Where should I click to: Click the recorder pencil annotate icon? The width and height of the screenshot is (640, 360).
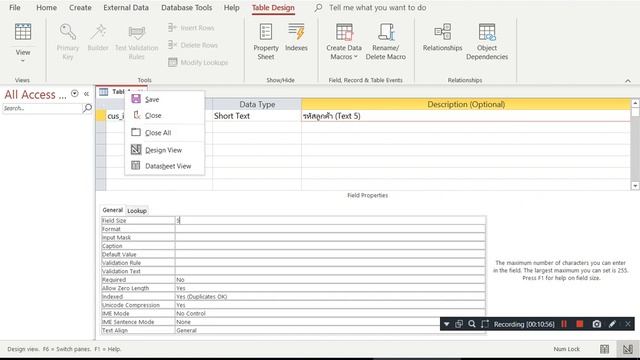pos(612,324)
